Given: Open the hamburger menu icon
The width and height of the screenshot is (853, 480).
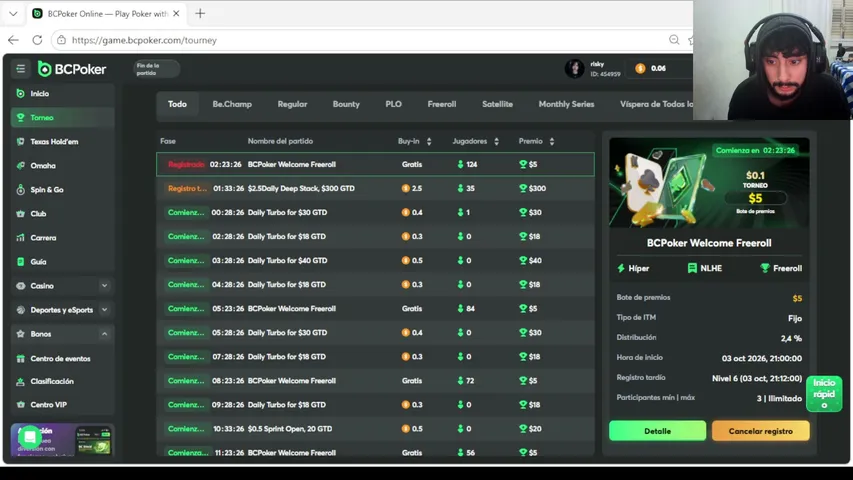Looking at the screenshot, I should tap(21, 69).
